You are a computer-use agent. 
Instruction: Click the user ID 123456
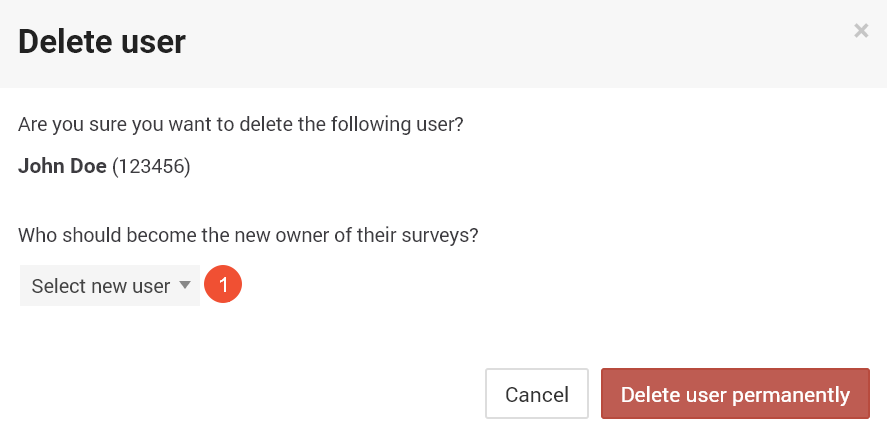[151, 166]
